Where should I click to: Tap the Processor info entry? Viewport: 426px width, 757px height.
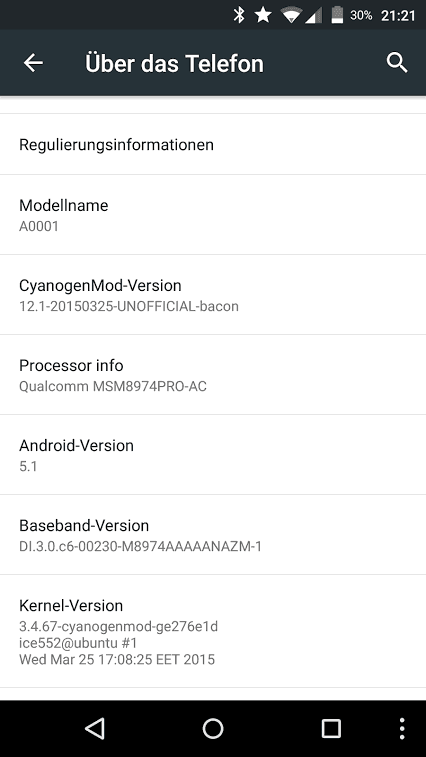point(213,375)
